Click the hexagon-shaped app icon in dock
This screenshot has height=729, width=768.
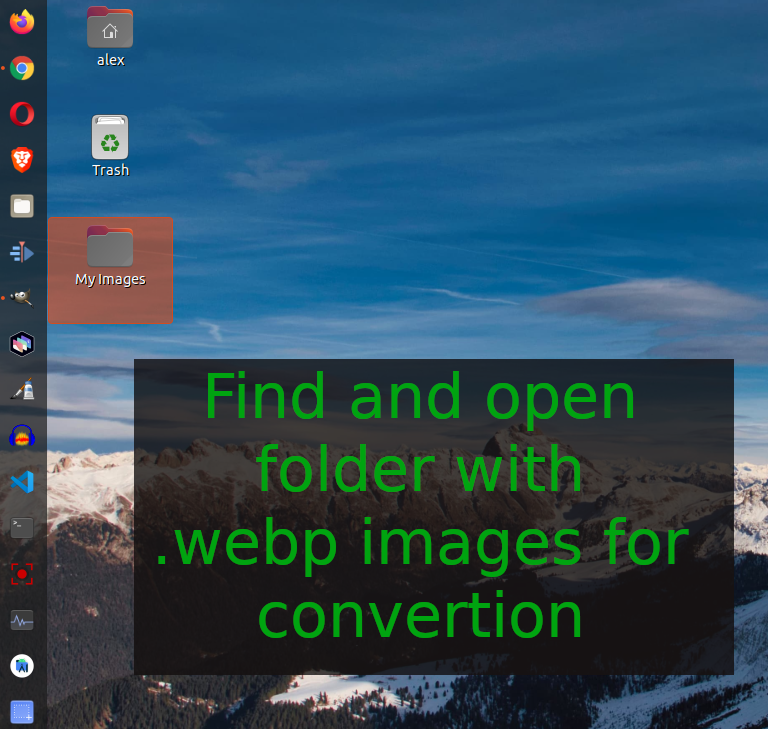pyautogui.click(x=22, y=343)
